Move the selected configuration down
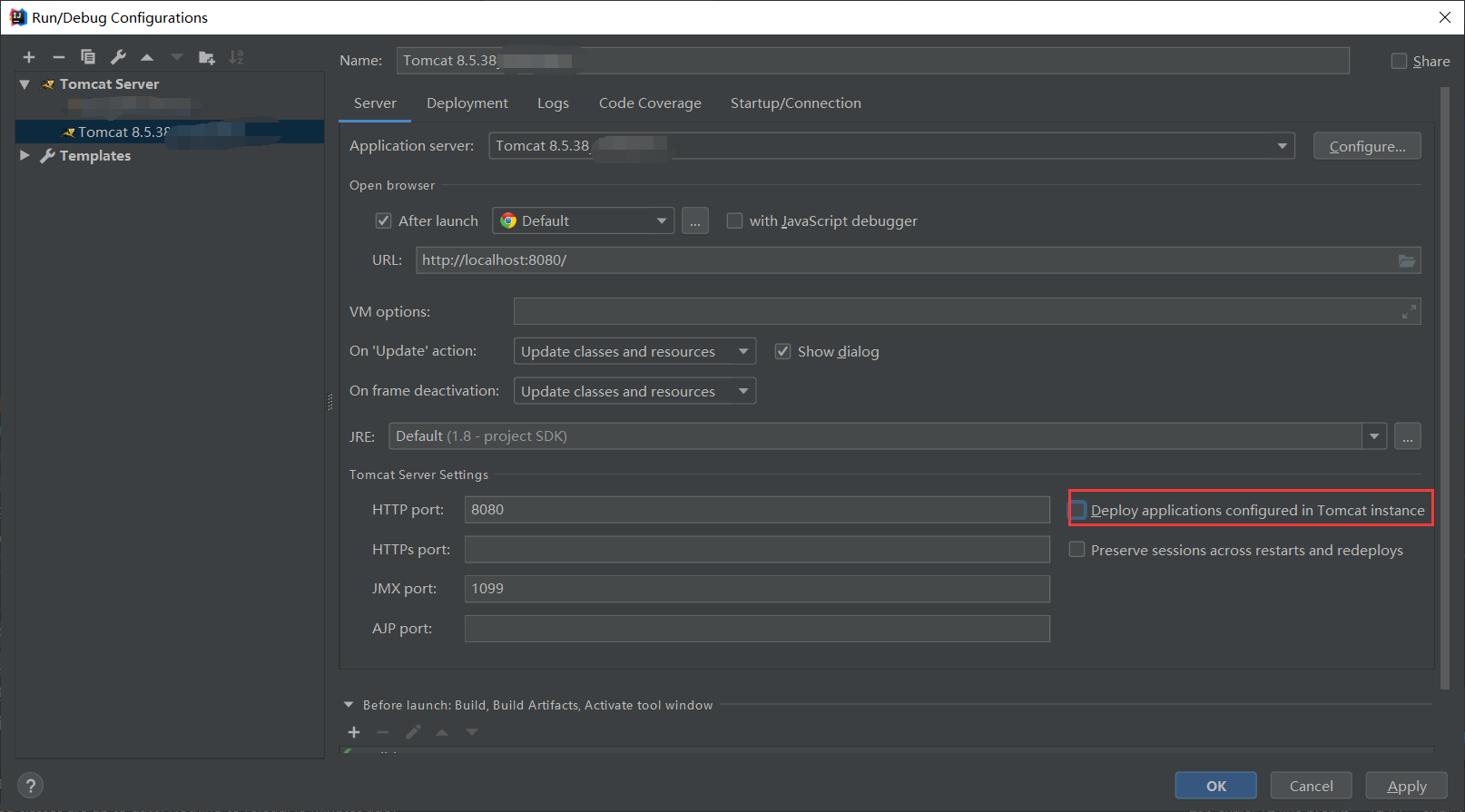Screen dimensions: 1465x812 click(x=177, y=57)
